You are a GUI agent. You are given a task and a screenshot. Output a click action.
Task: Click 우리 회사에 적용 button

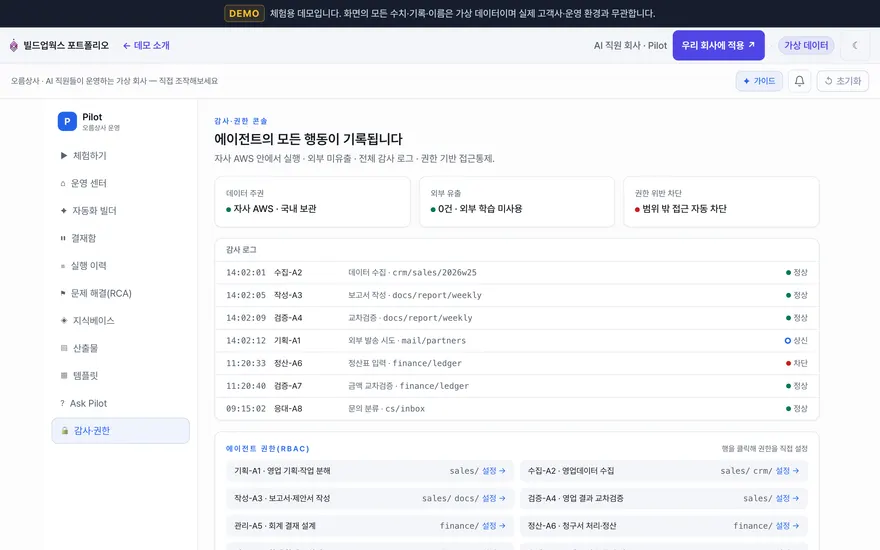718,45
